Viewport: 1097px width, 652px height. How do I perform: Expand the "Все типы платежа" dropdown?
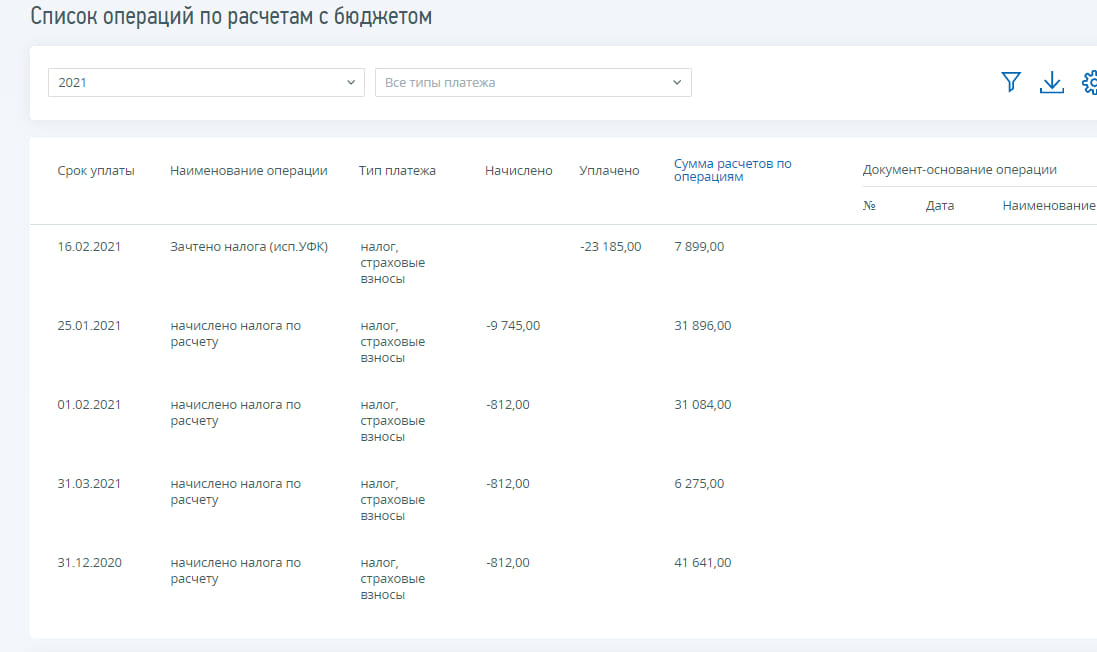tap(533, 82)
